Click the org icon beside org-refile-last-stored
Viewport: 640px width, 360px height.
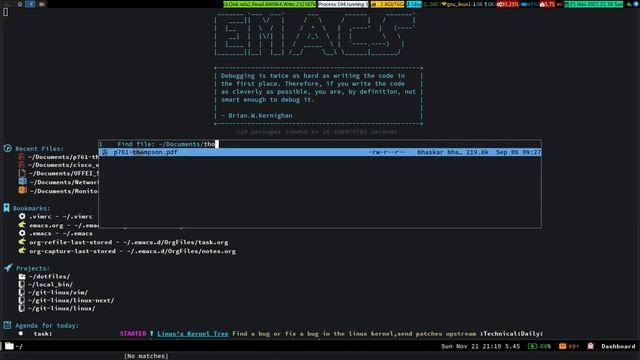22,242
